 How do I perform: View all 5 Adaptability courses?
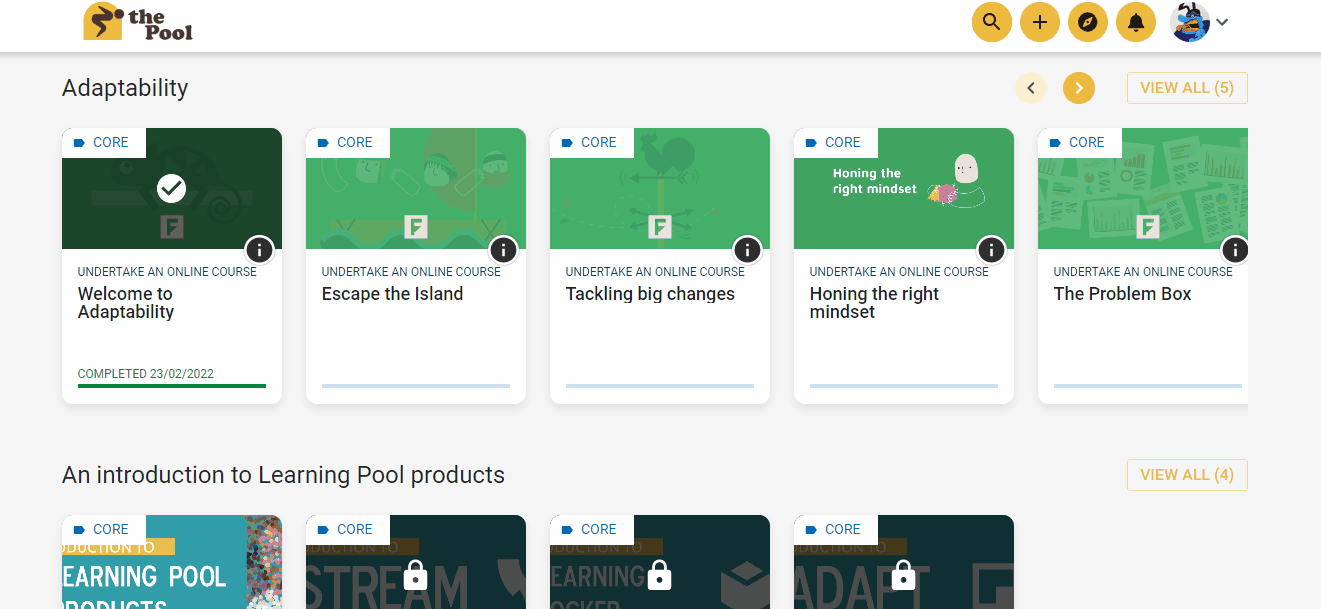[x=1186, y=88]
